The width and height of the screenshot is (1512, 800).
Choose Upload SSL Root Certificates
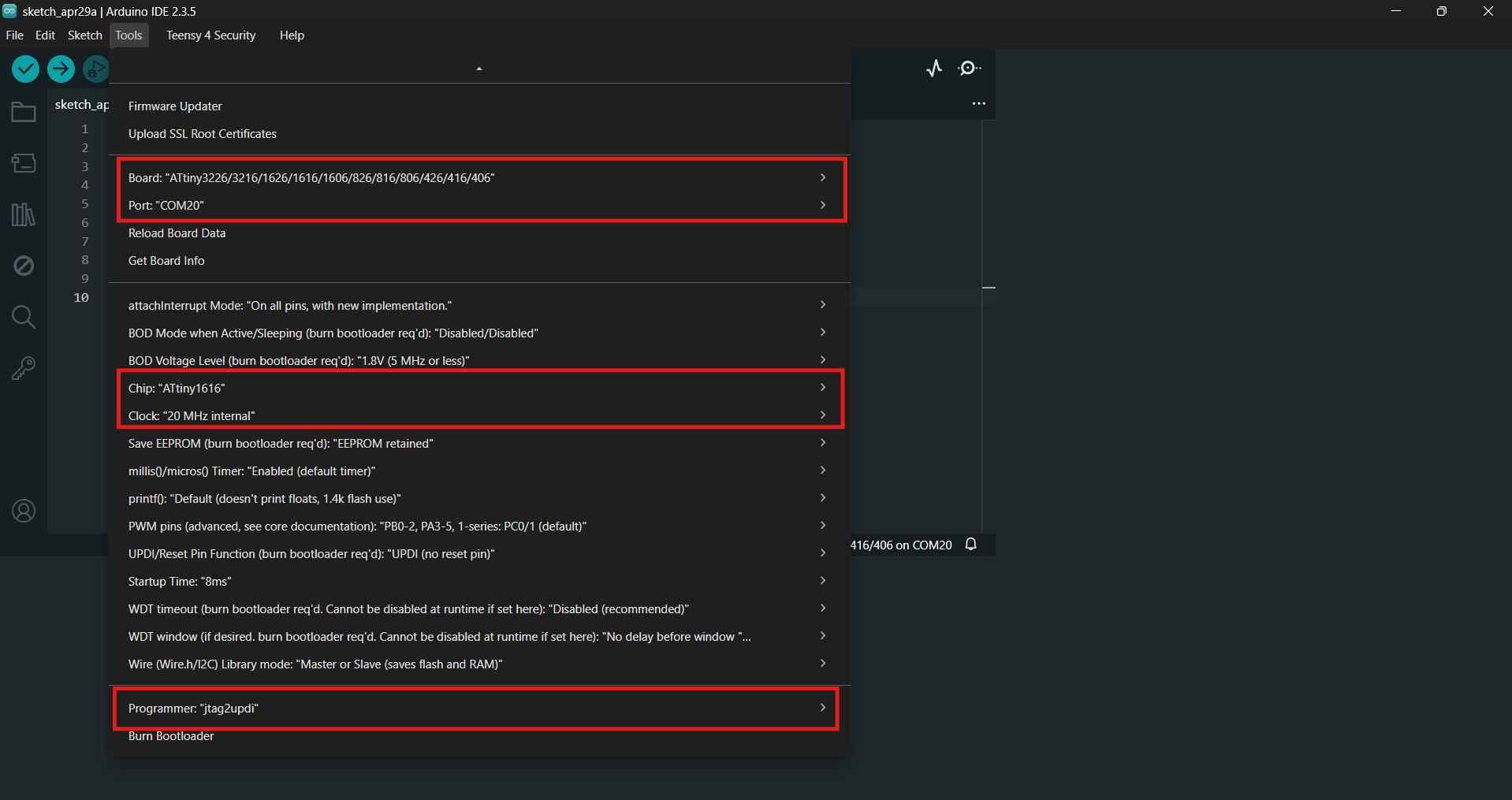tap(479, 134)
